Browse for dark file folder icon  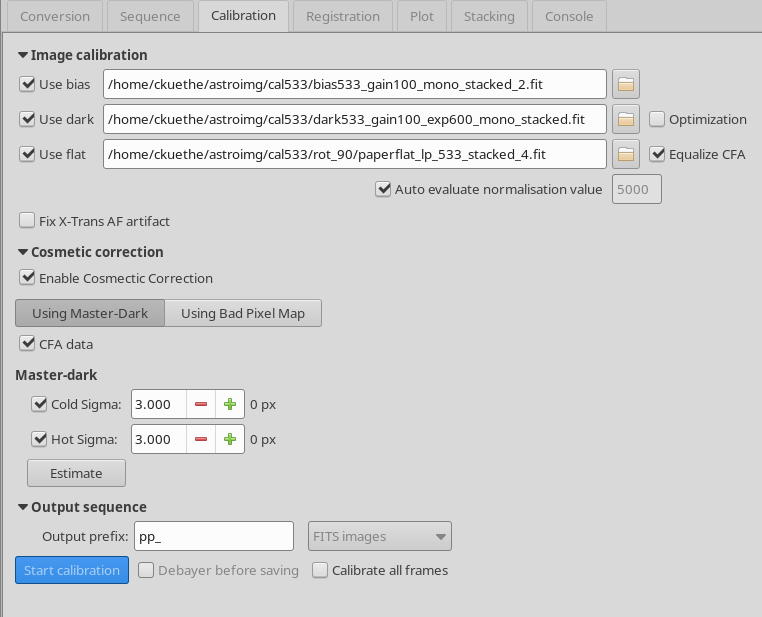(x=625, y=119)
